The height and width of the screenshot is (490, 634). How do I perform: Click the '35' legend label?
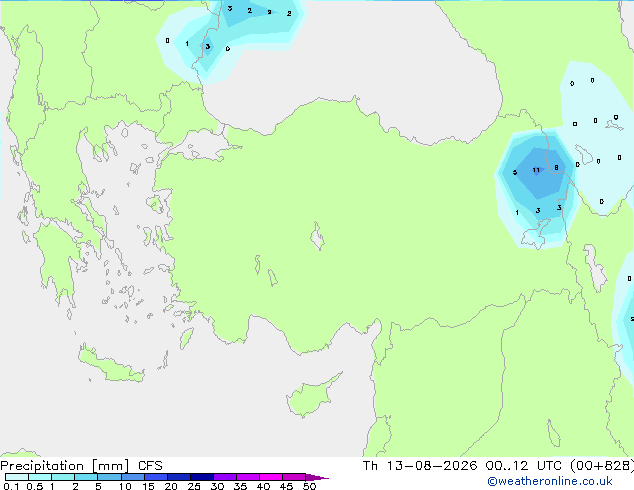pyautogui.click(x=240, y=486)
